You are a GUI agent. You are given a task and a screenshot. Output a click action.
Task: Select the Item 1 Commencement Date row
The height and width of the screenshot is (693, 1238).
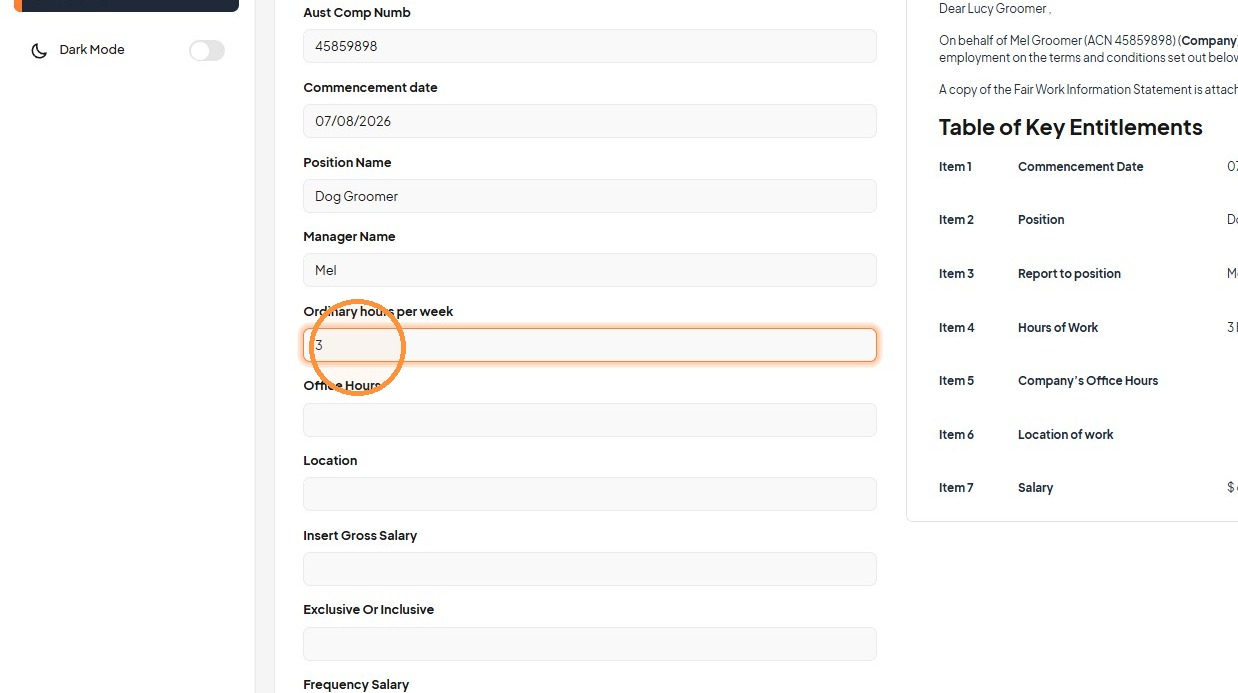[x=1088, y=167]
